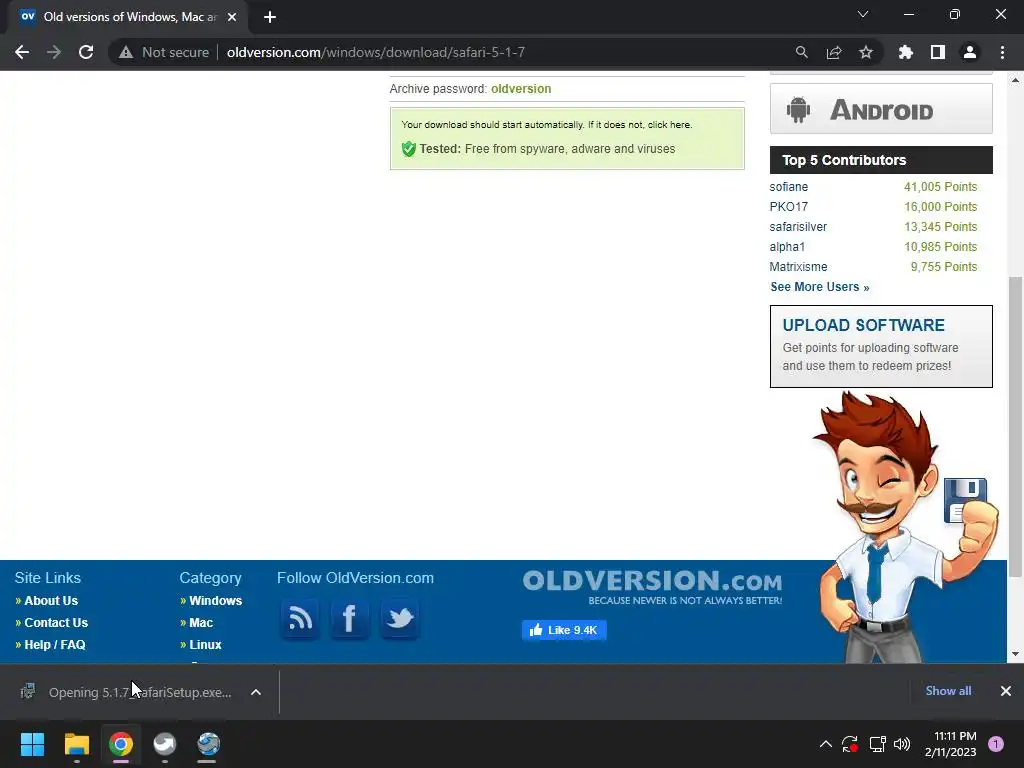Click the scrollbar down arrow

click(x=1015, y=654)
